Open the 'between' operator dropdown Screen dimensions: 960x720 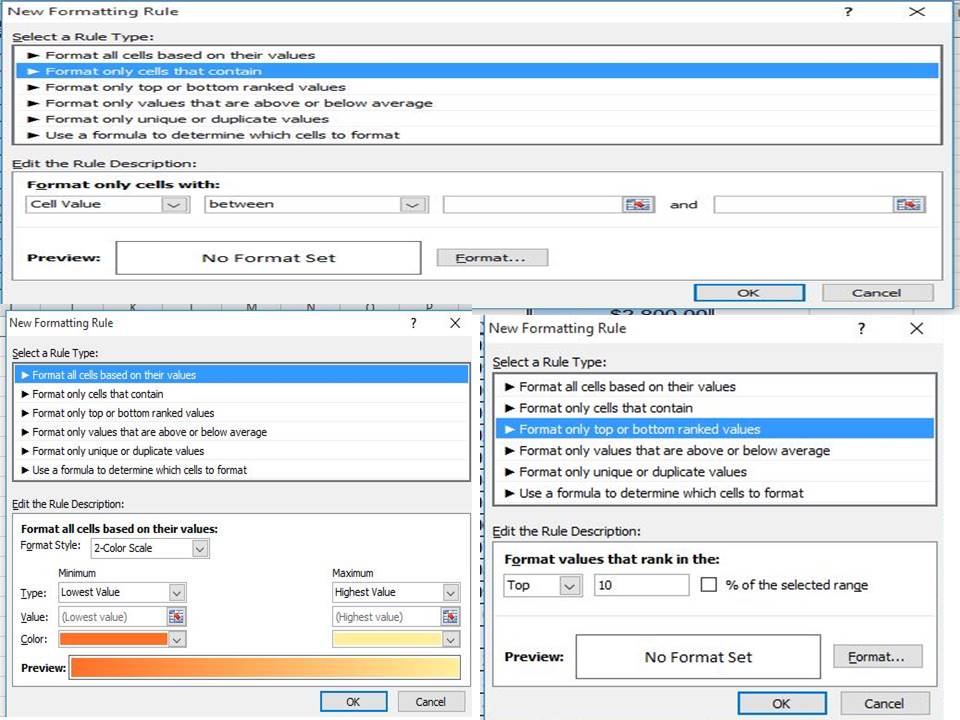click(413, 204)
